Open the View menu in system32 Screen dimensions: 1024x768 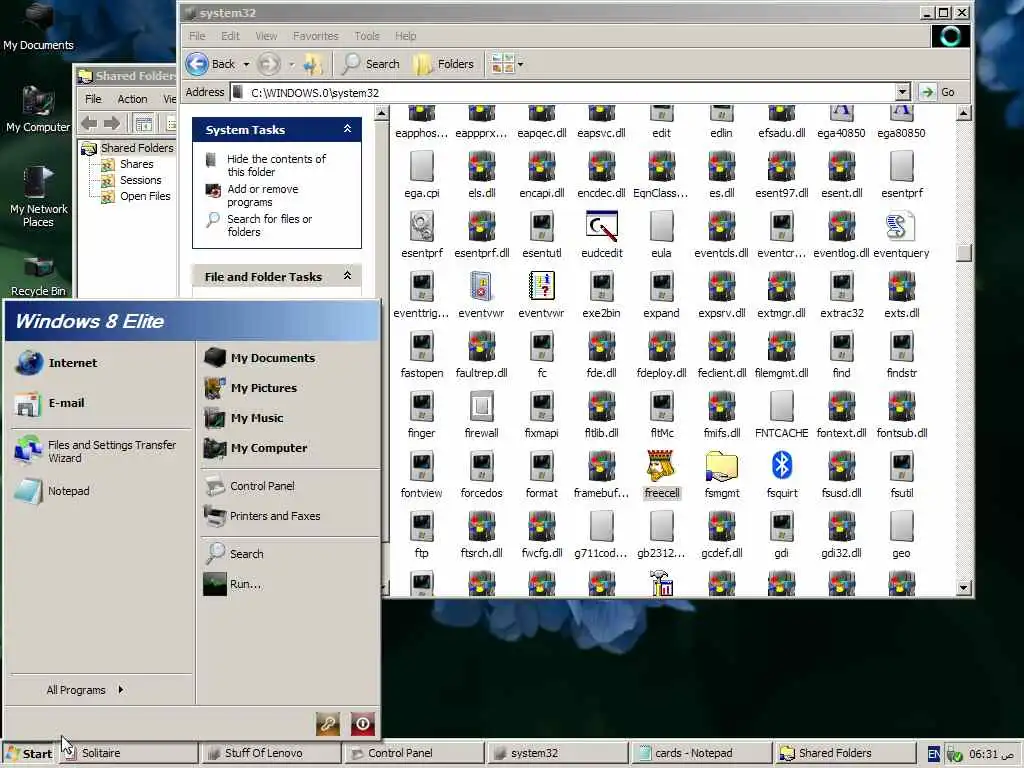[266, 36]
